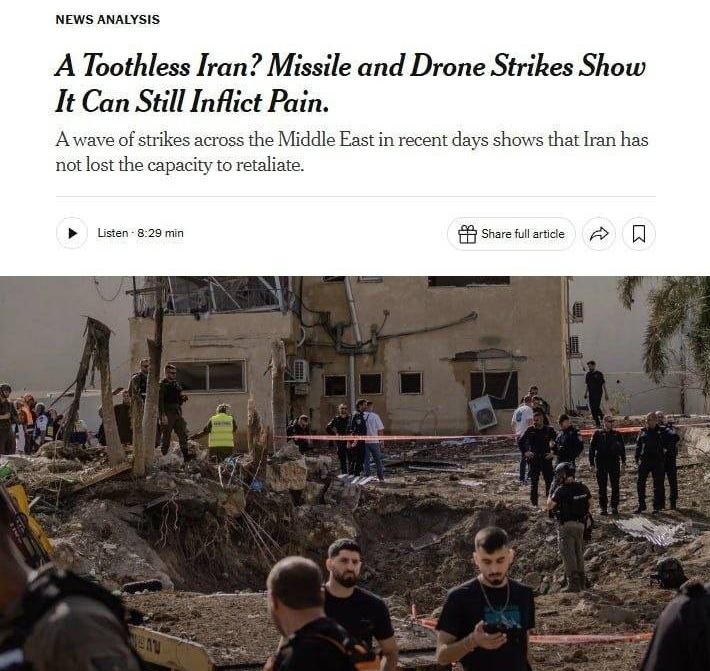Click the 8:29 min audio duration
The width and height of the screenshot is (710, 671).
coord(160,233)
